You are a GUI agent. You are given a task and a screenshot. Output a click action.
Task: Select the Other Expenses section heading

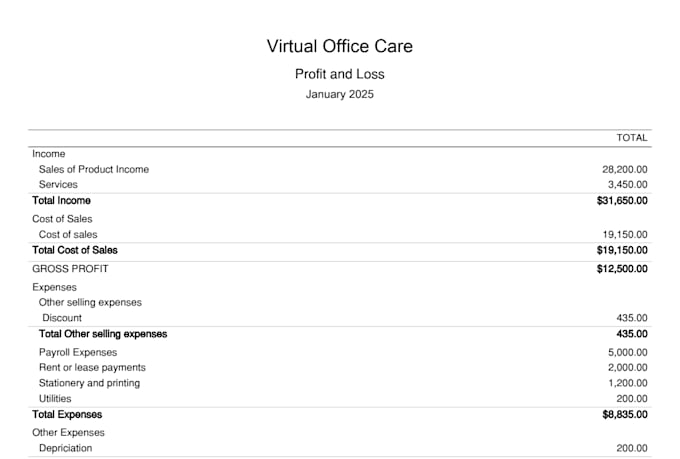pos(68,433)
